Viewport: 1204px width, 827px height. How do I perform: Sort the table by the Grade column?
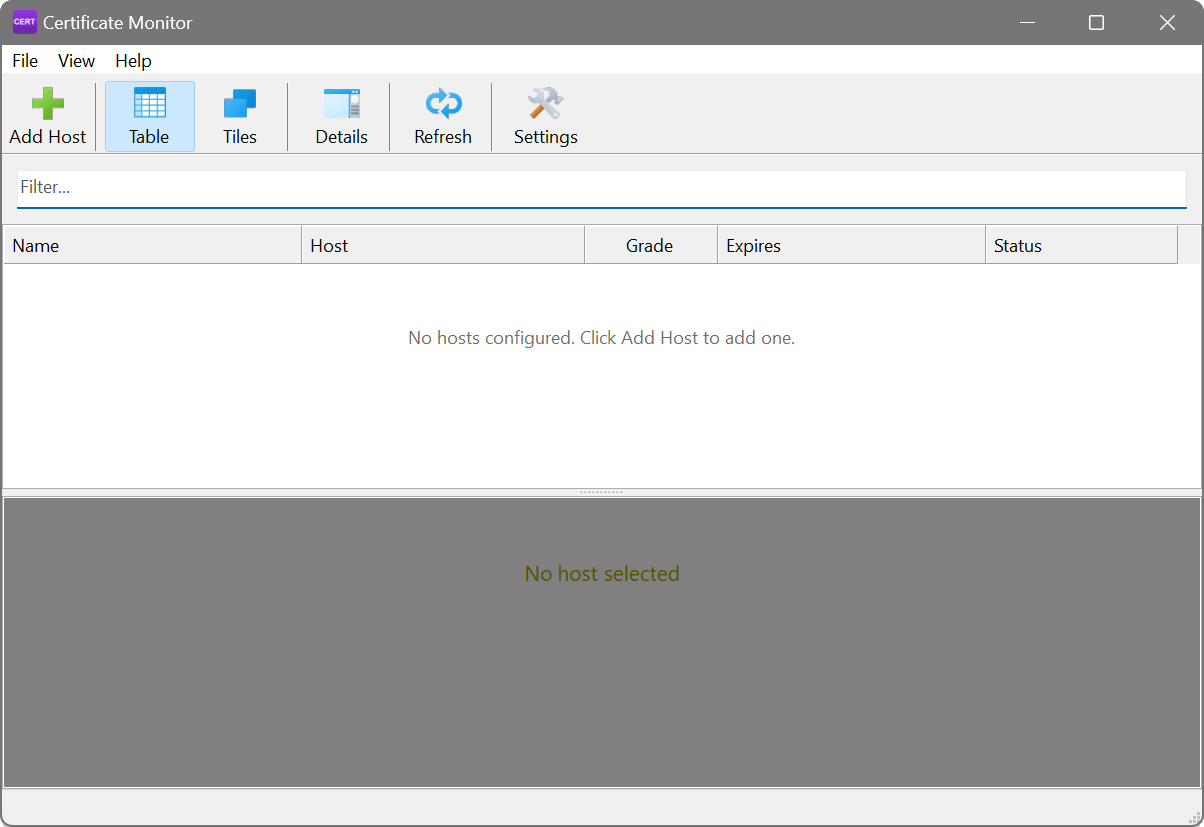(x=649, y=245)
